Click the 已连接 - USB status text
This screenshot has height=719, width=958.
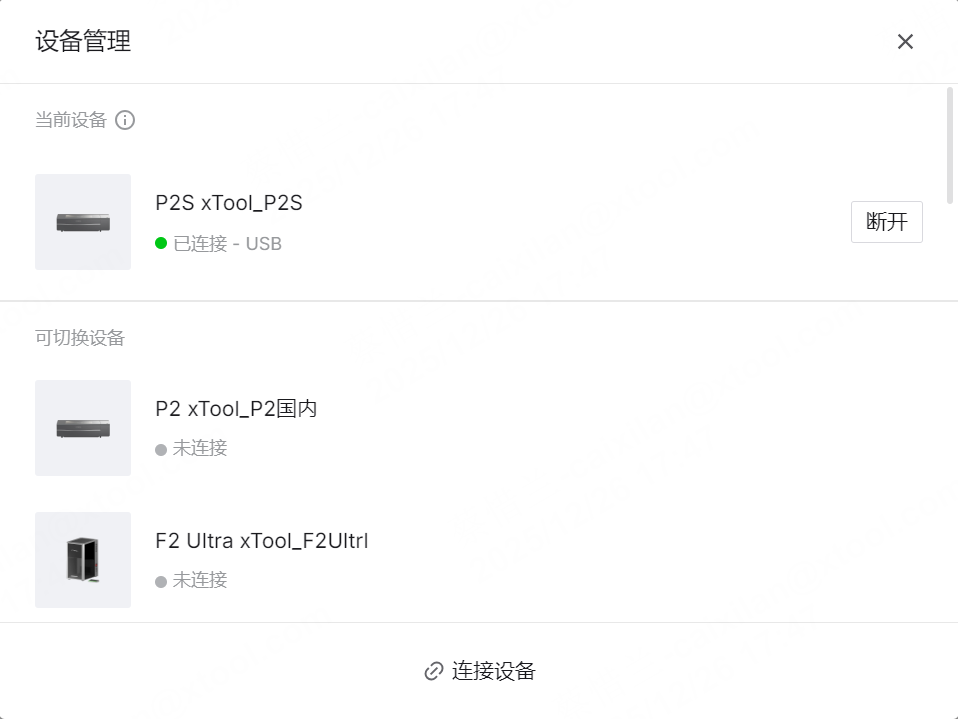(x=228, y=243)
